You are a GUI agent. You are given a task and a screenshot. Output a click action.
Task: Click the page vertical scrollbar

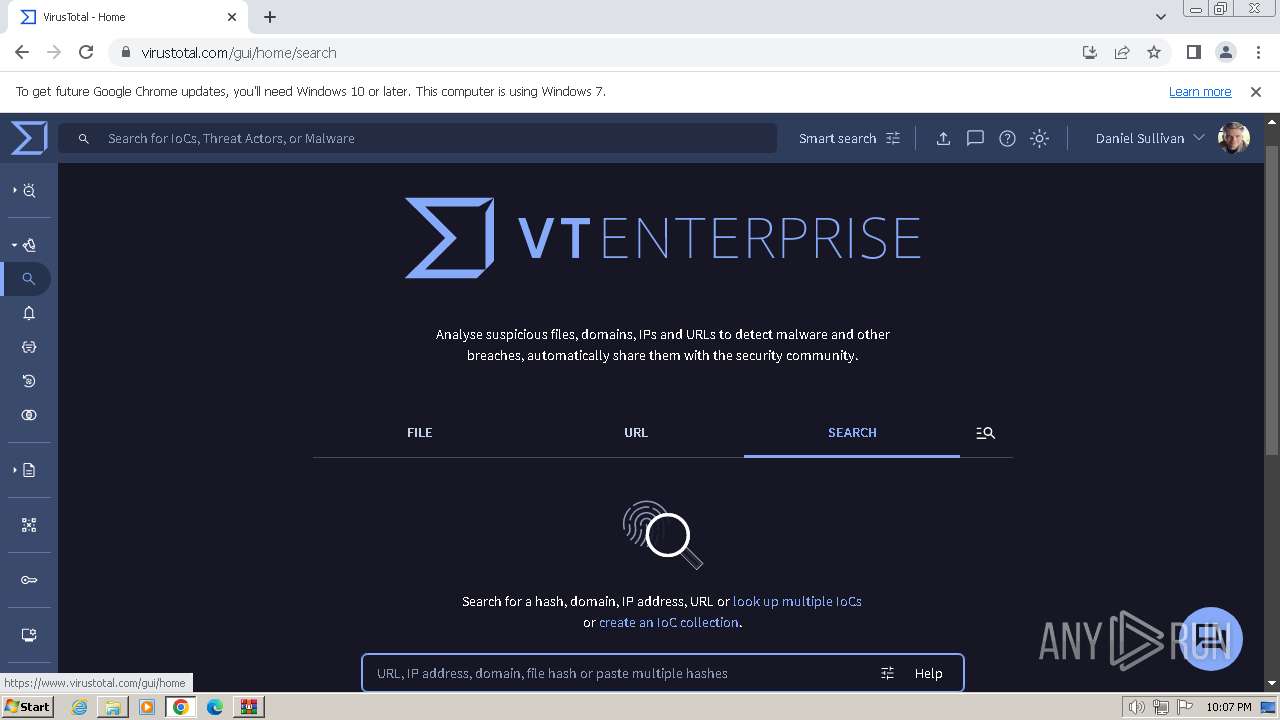tap(1272, 300)
